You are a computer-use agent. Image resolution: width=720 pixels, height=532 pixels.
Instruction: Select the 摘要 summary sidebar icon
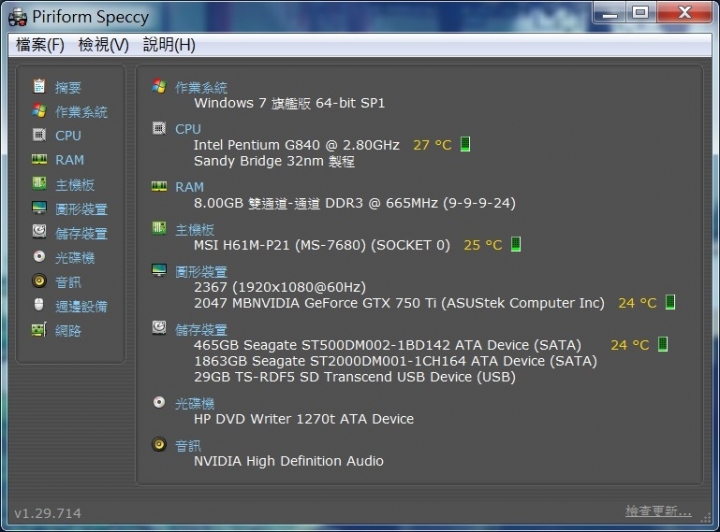39,86
